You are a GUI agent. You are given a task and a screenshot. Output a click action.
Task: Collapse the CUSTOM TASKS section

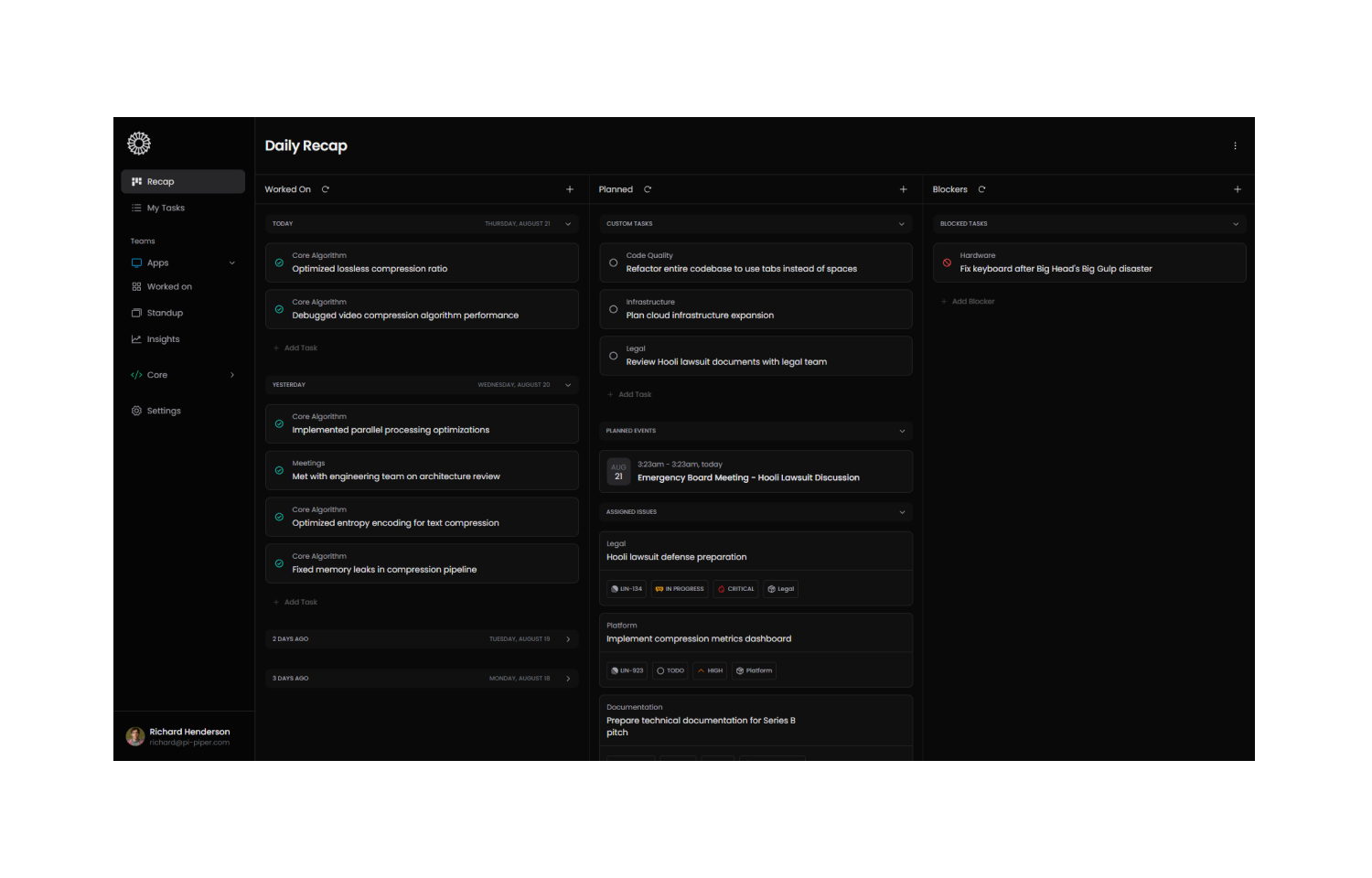[902, 222]
